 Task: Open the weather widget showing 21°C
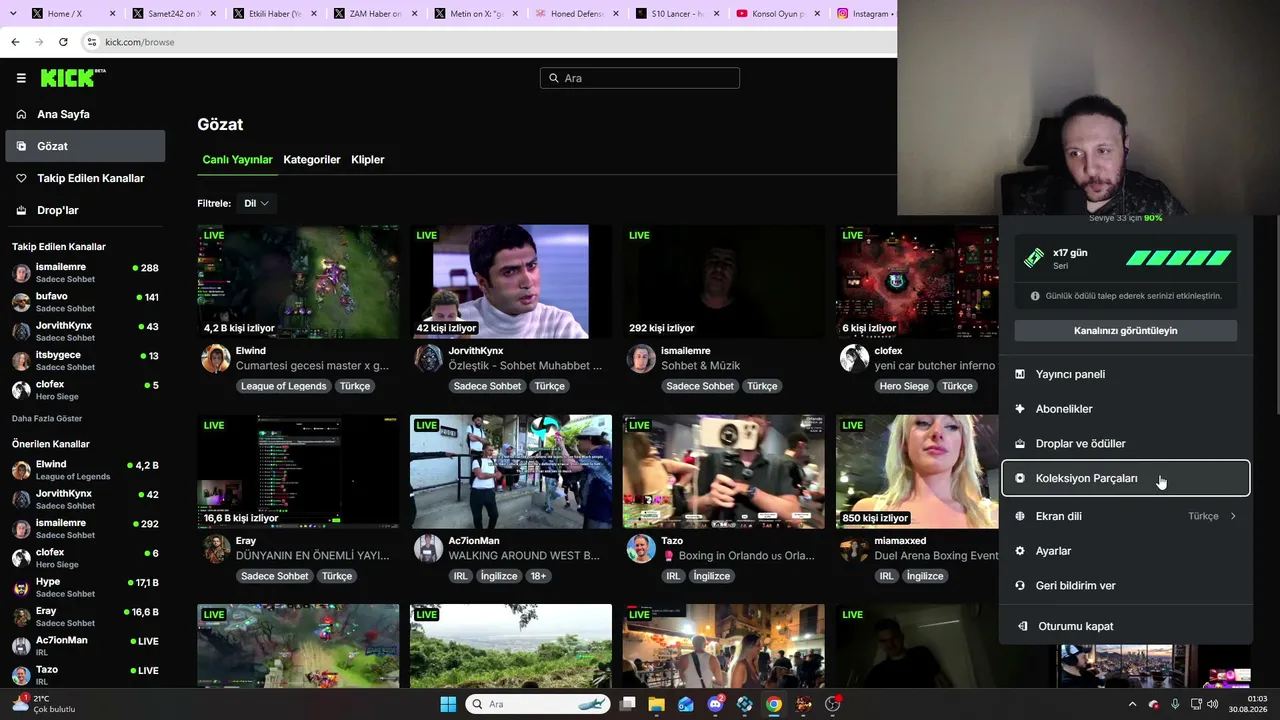tap(44, 704)
